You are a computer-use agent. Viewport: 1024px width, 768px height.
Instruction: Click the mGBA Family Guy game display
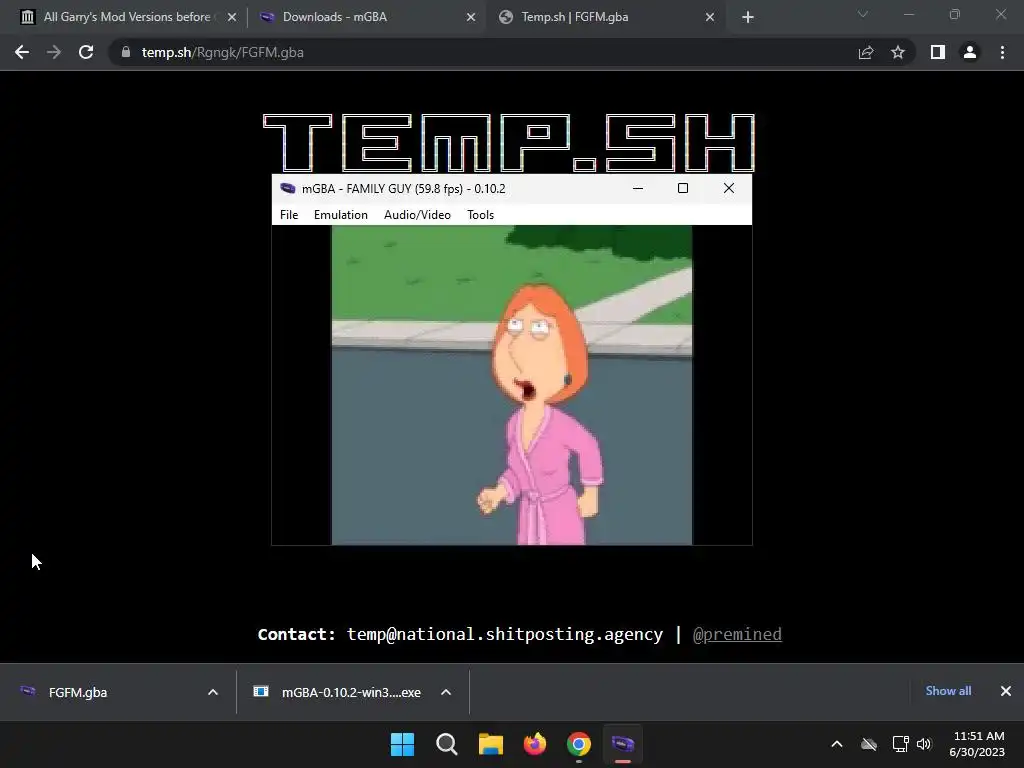coord(512,385)
